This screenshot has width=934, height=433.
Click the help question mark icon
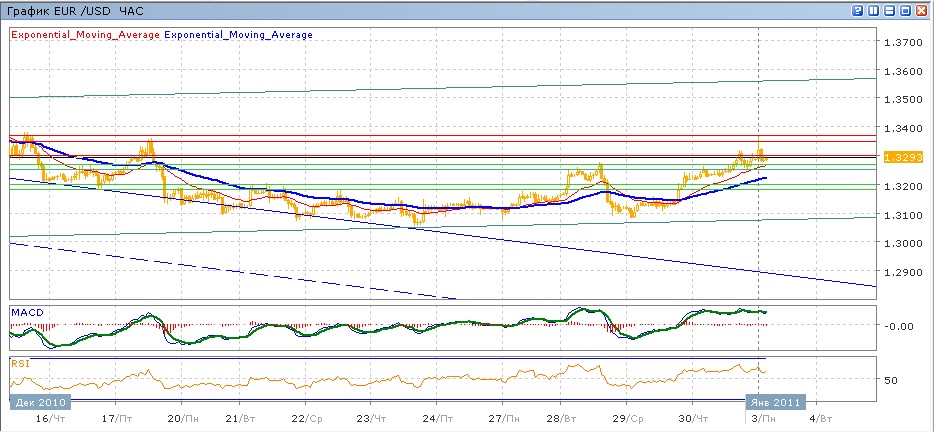point(857,10)
